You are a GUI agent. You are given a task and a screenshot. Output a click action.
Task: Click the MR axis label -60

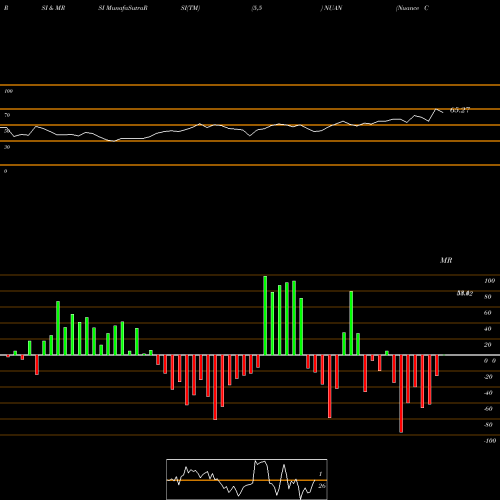pos(488,409)
